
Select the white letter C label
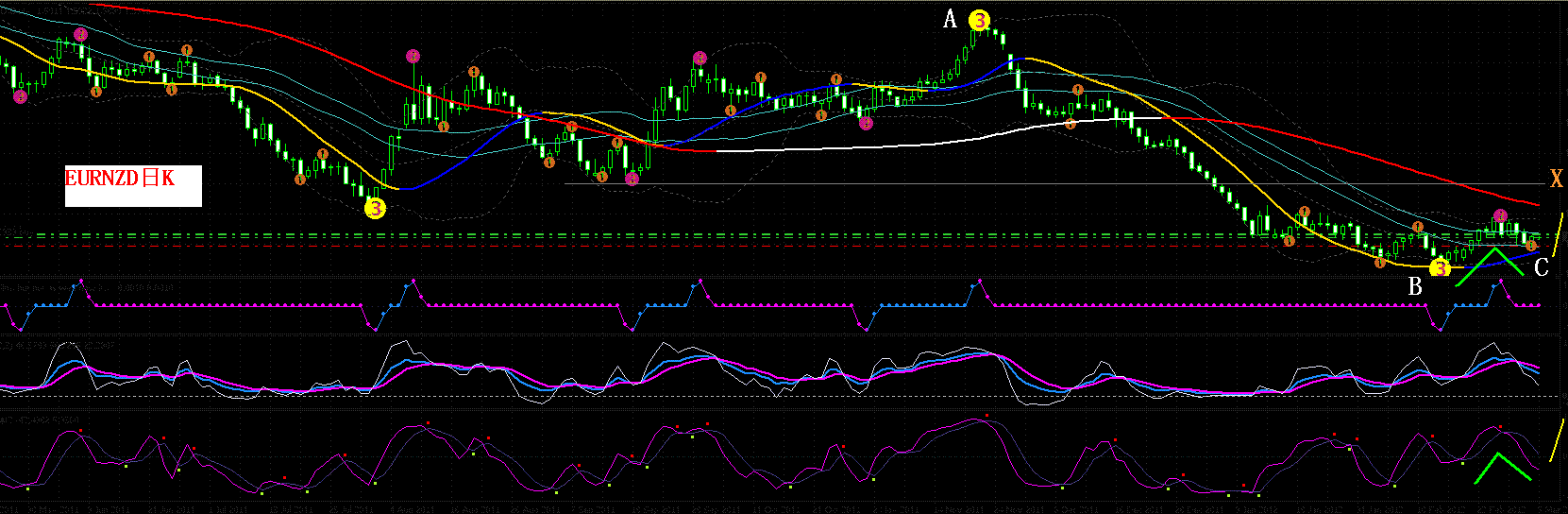point(1541,268)
